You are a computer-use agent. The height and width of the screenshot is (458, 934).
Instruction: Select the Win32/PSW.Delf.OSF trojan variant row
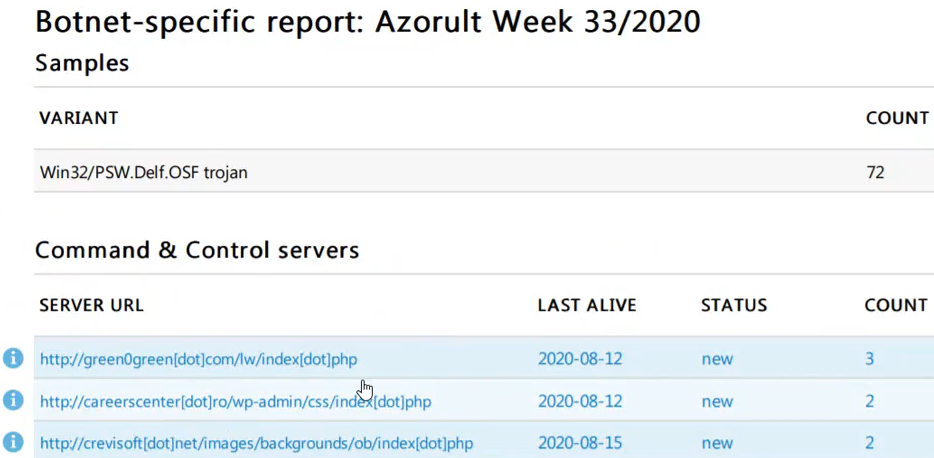coord(143,172)
